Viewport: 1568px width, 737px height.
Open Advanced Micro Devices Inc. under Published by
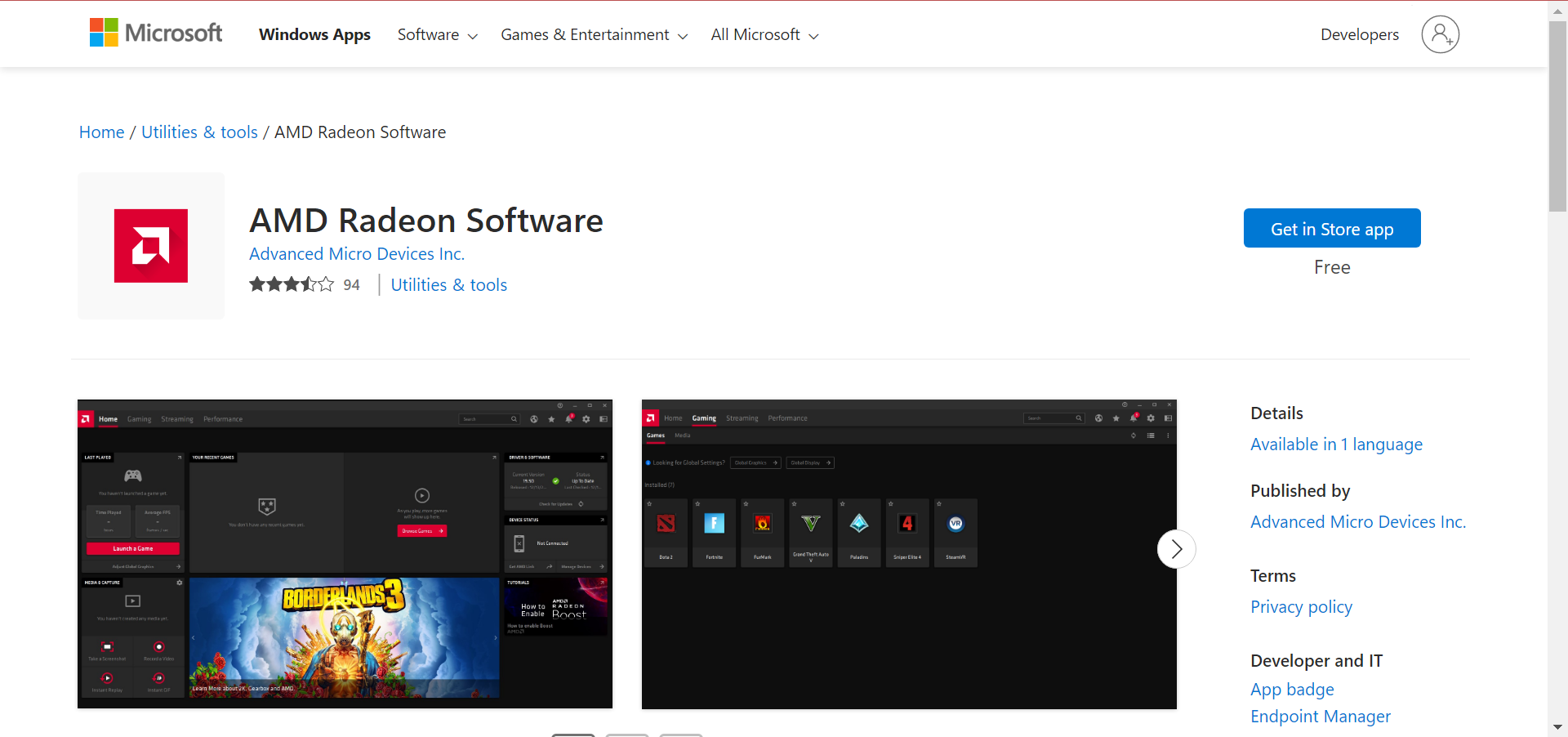[x=1358, y=522]
